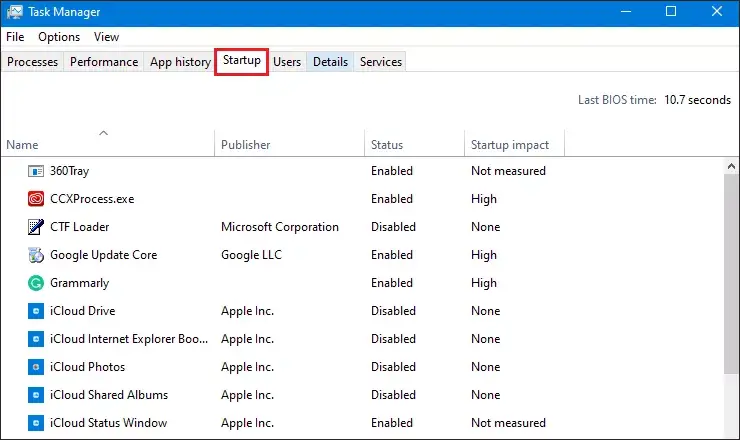Click the iCloud Drive icon
Image resolution: width=740 pixels, height=440 pixels.
coord(36,311)
